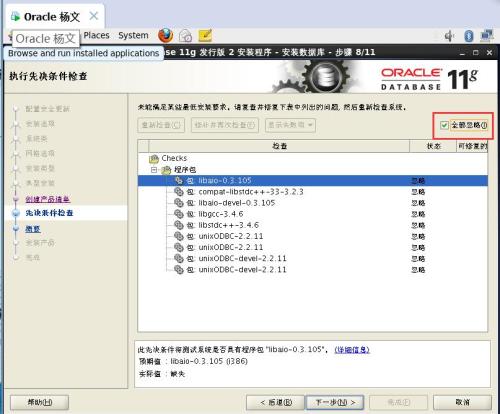The image size is (500, 414).
Task: Open the System menu
Action: point(133,35)
